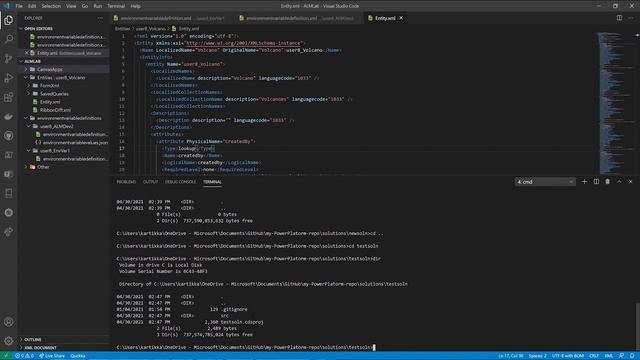Open the Extensions view
This screenshot has height=360, width=640.
[x=9, y=97]
